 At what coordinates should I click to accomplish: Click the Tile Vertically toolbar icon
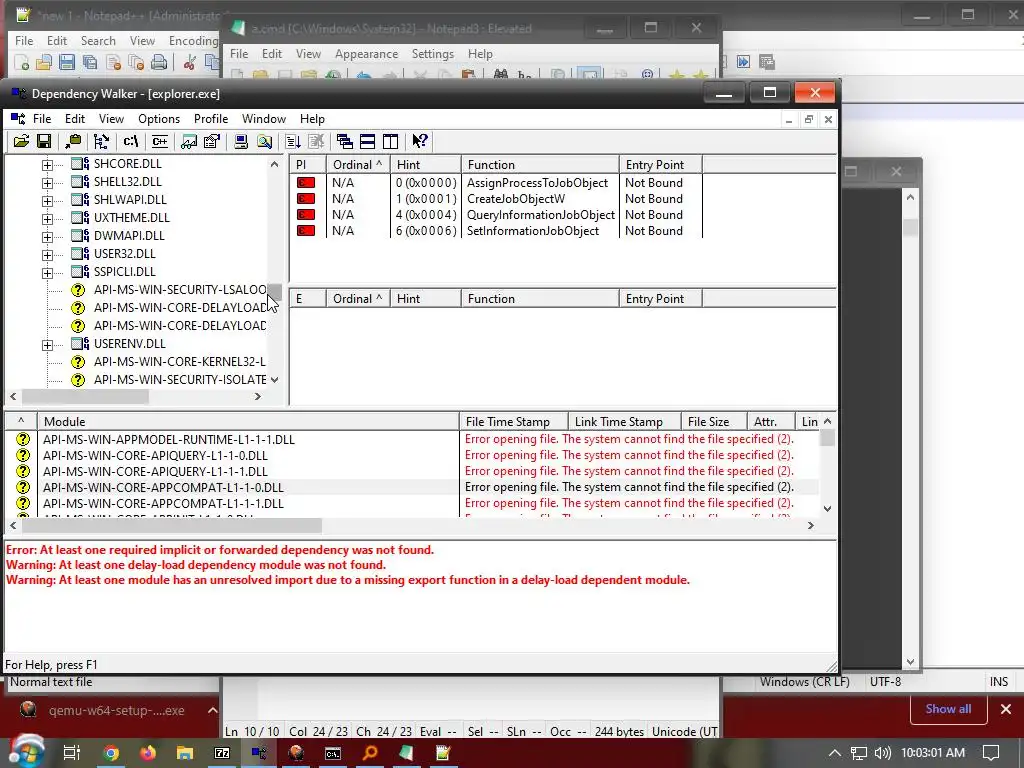tap(391, 141)
